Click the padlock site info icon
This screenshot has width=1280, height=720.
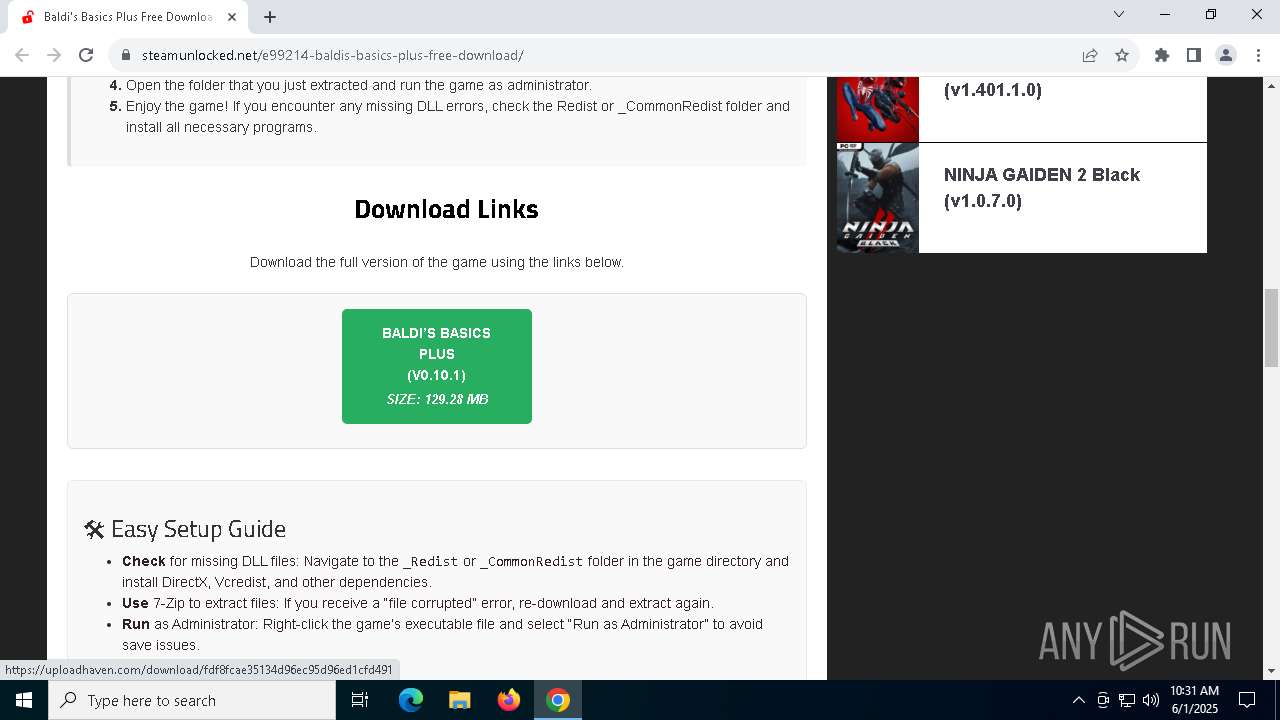pyautogui.click(x=125, y=55)
